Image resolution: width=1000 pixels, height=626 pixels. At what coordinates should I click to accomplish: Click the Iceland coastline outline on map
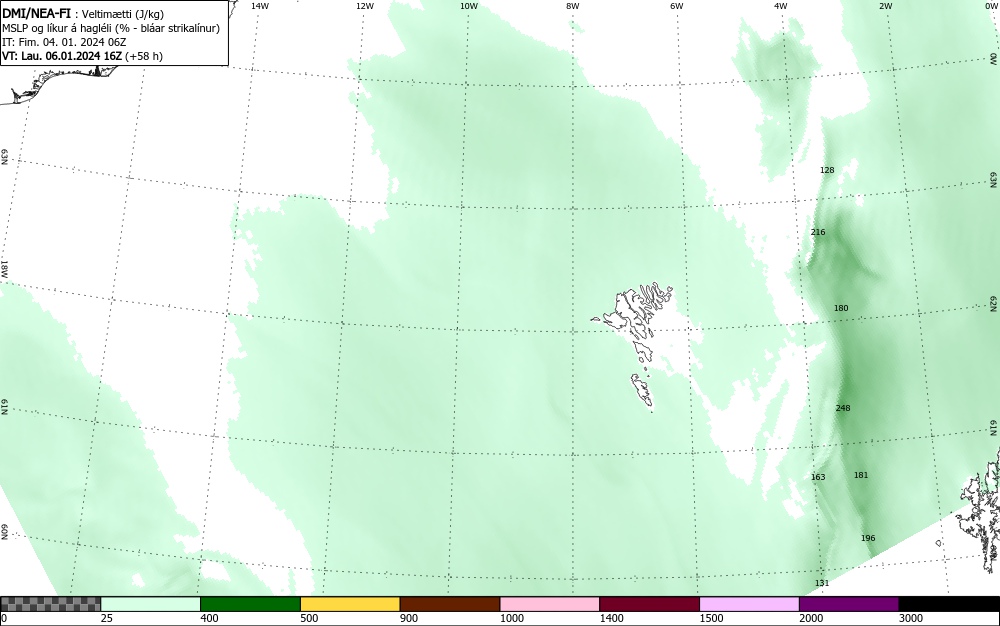point(61,83)
